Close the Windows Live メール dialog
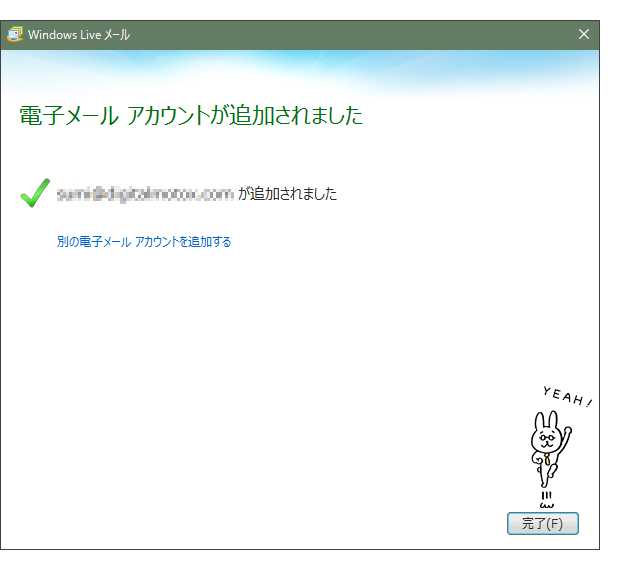 click(x=584, y=34)
